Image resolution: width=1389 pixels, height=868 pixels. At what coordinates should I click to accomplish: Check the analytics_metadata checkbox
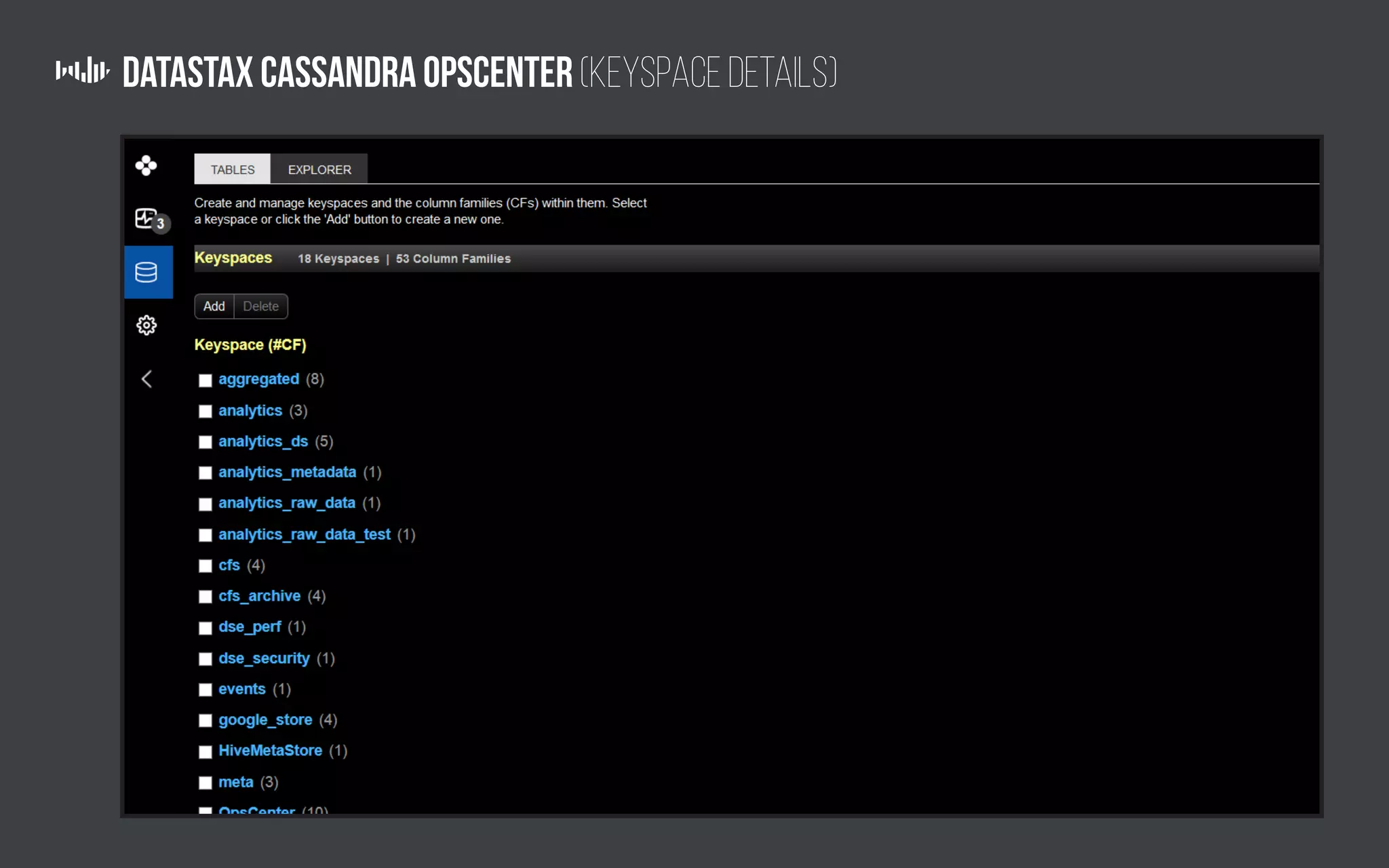[206, 473]
